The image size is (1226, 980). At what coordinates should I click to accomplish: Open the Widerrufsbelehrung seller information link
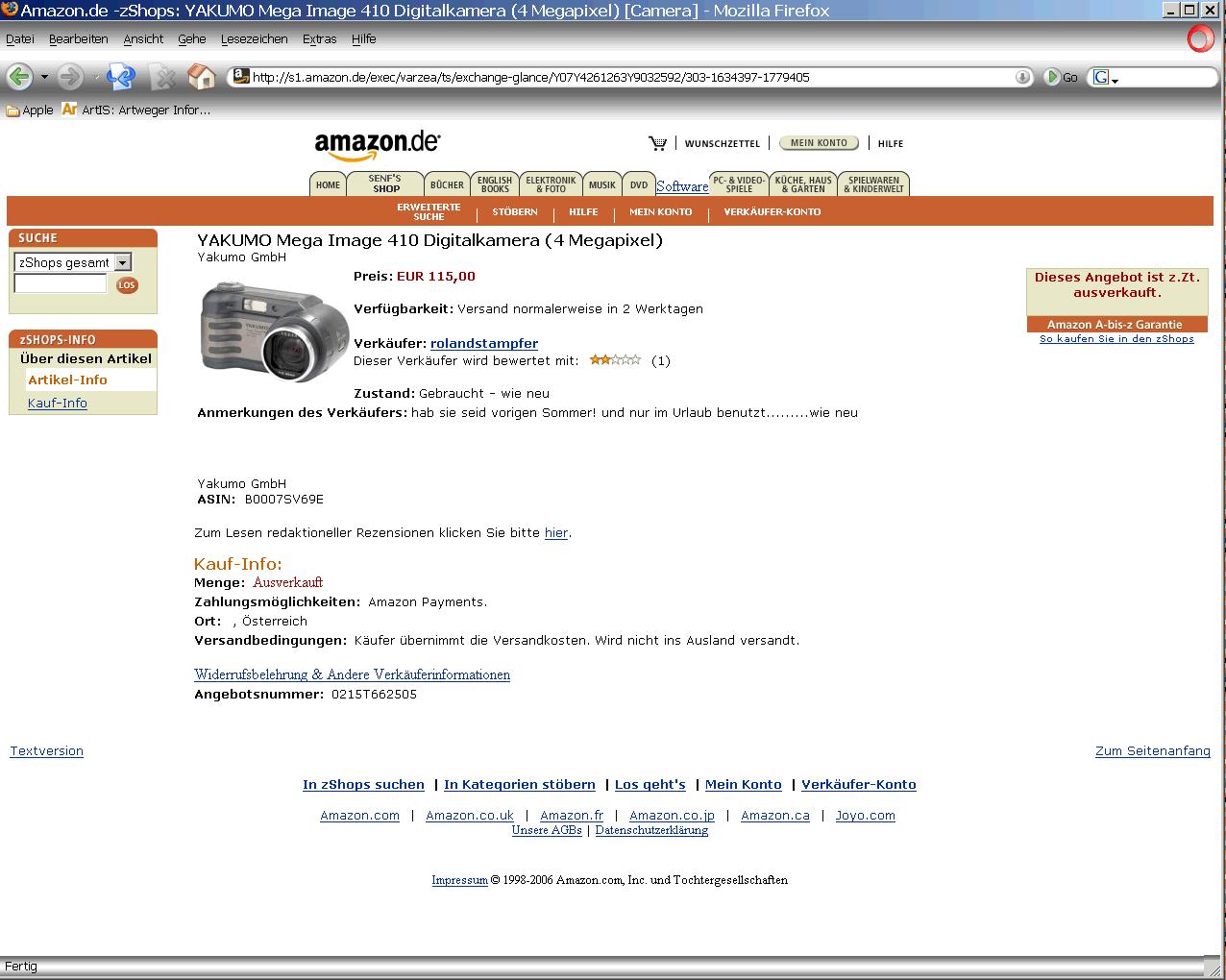pos(352,674)
